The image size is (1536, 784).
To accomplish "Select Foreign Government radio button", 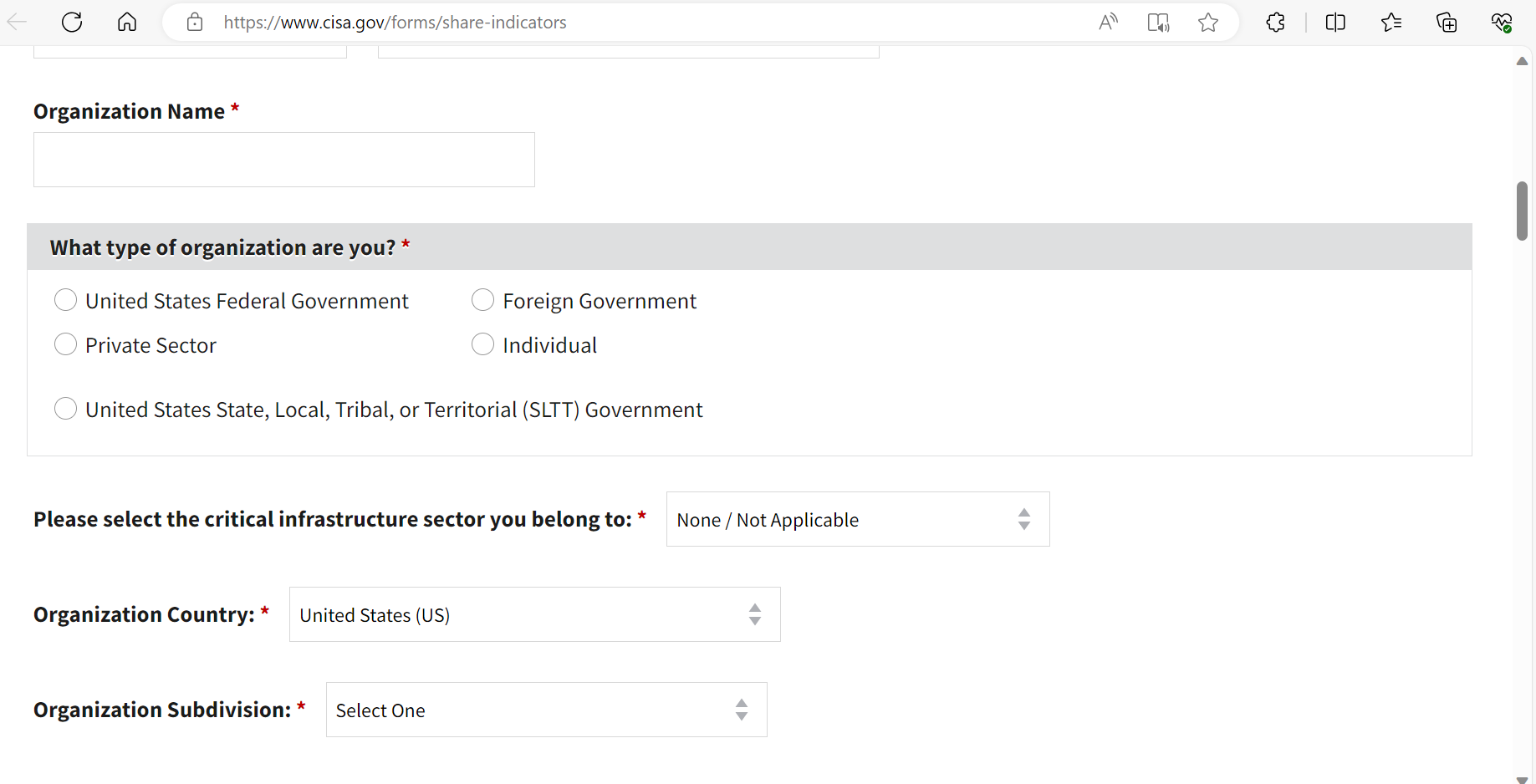I will pyautogui.click(x=483, y=300).
